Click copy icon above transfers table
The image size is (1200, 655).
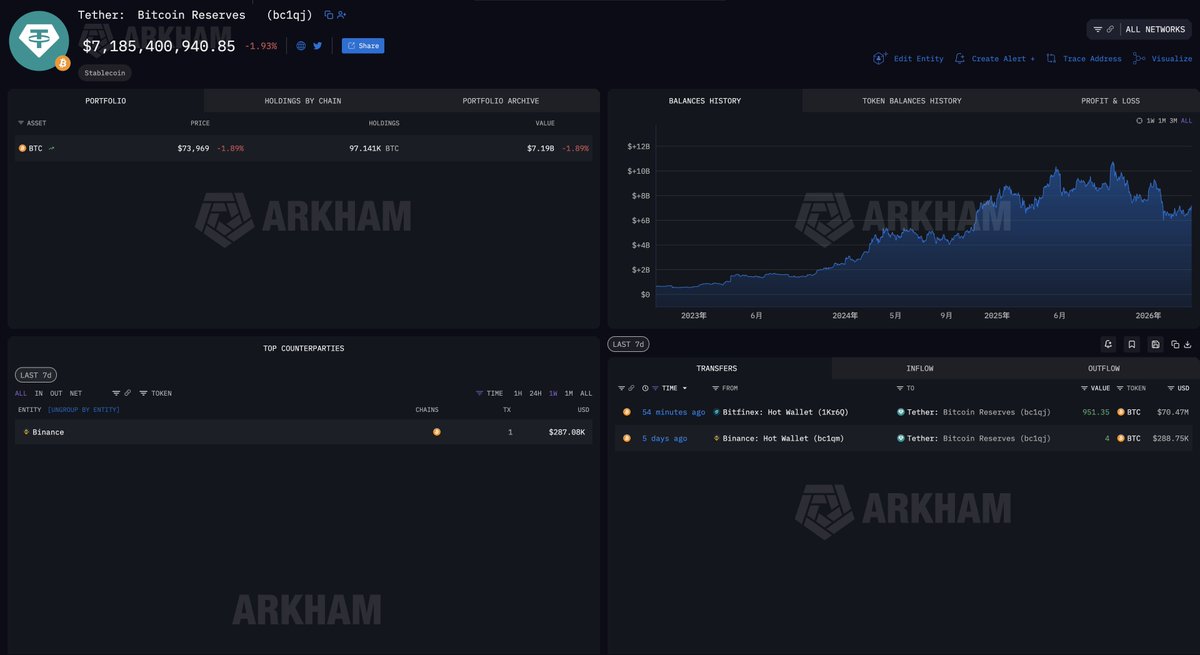[1175, 344]
